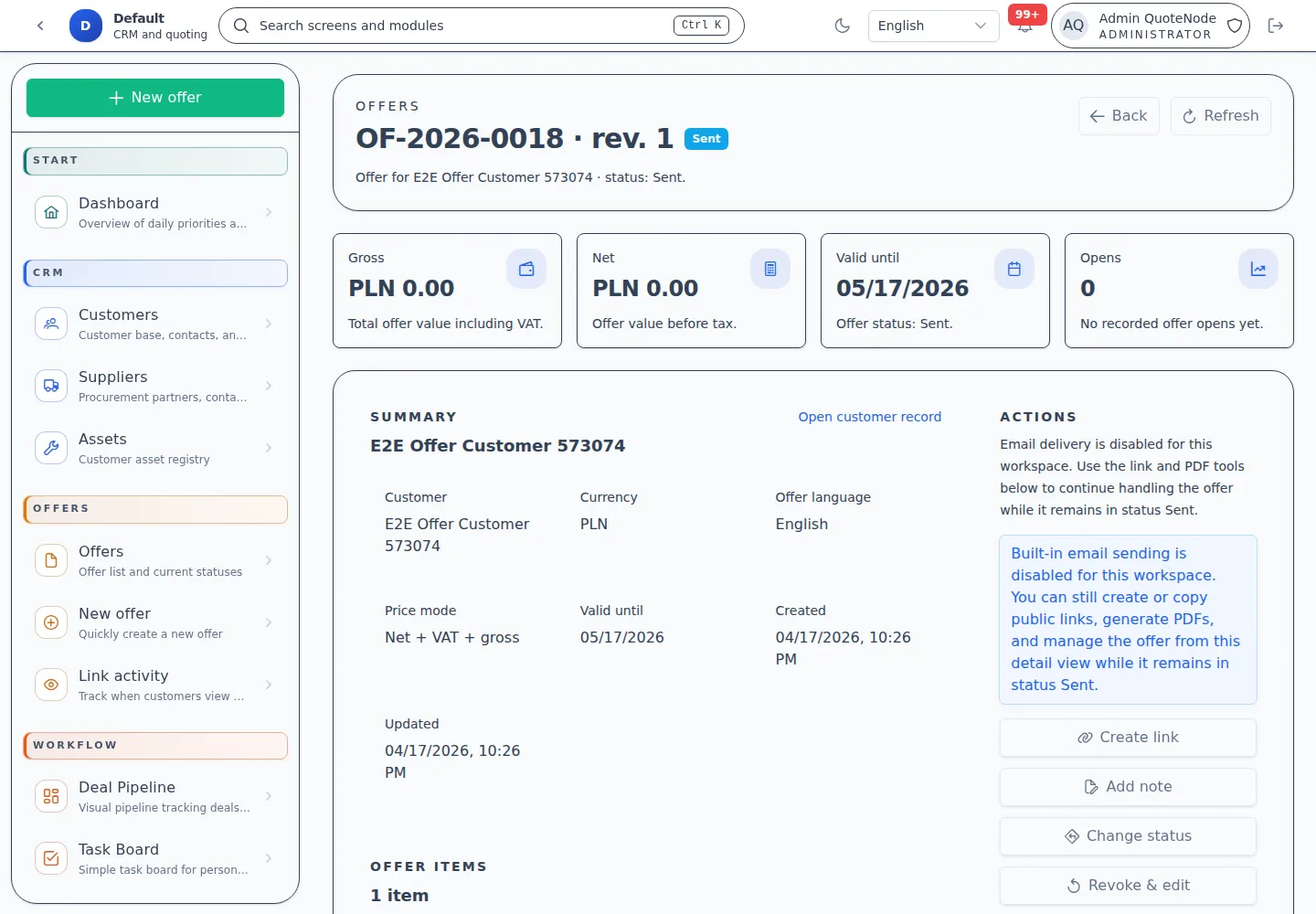
Task: Refresh the offer view
Action: click(1220, 116)
